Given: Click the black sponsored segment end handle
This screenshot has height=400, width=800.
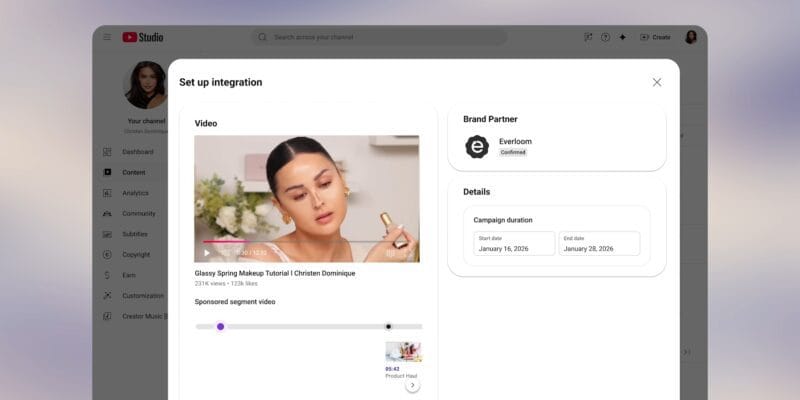Looking at the screenshot, I should (x=388, y=327).
